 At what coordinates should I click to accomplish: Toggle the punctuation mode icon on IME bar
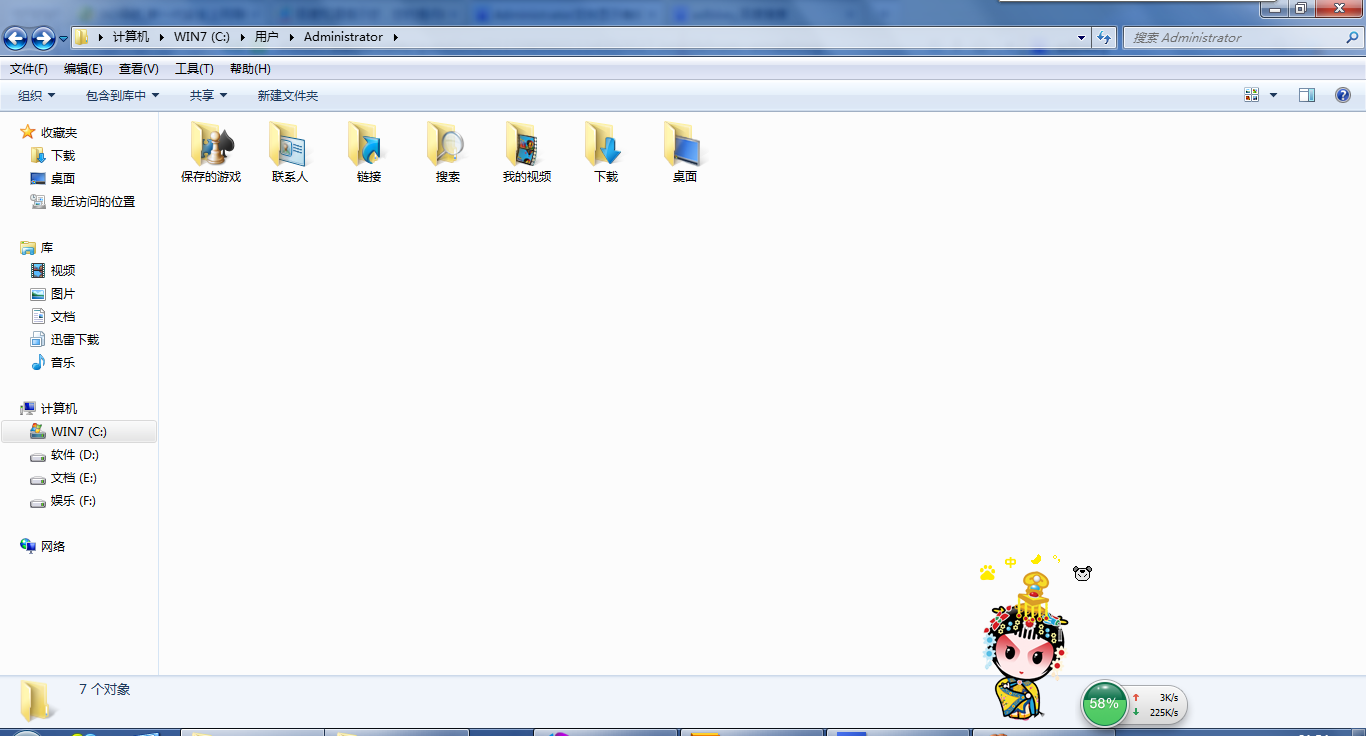coord(1056,559)
